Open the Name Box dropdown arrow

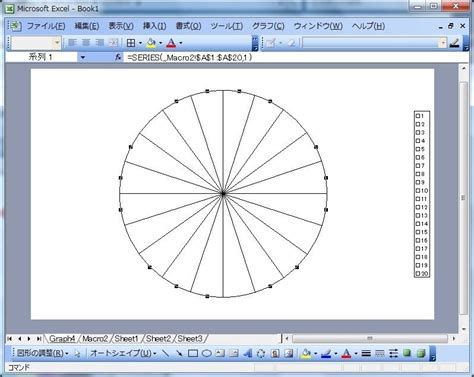pyautogui.click(x=83, y=57)
